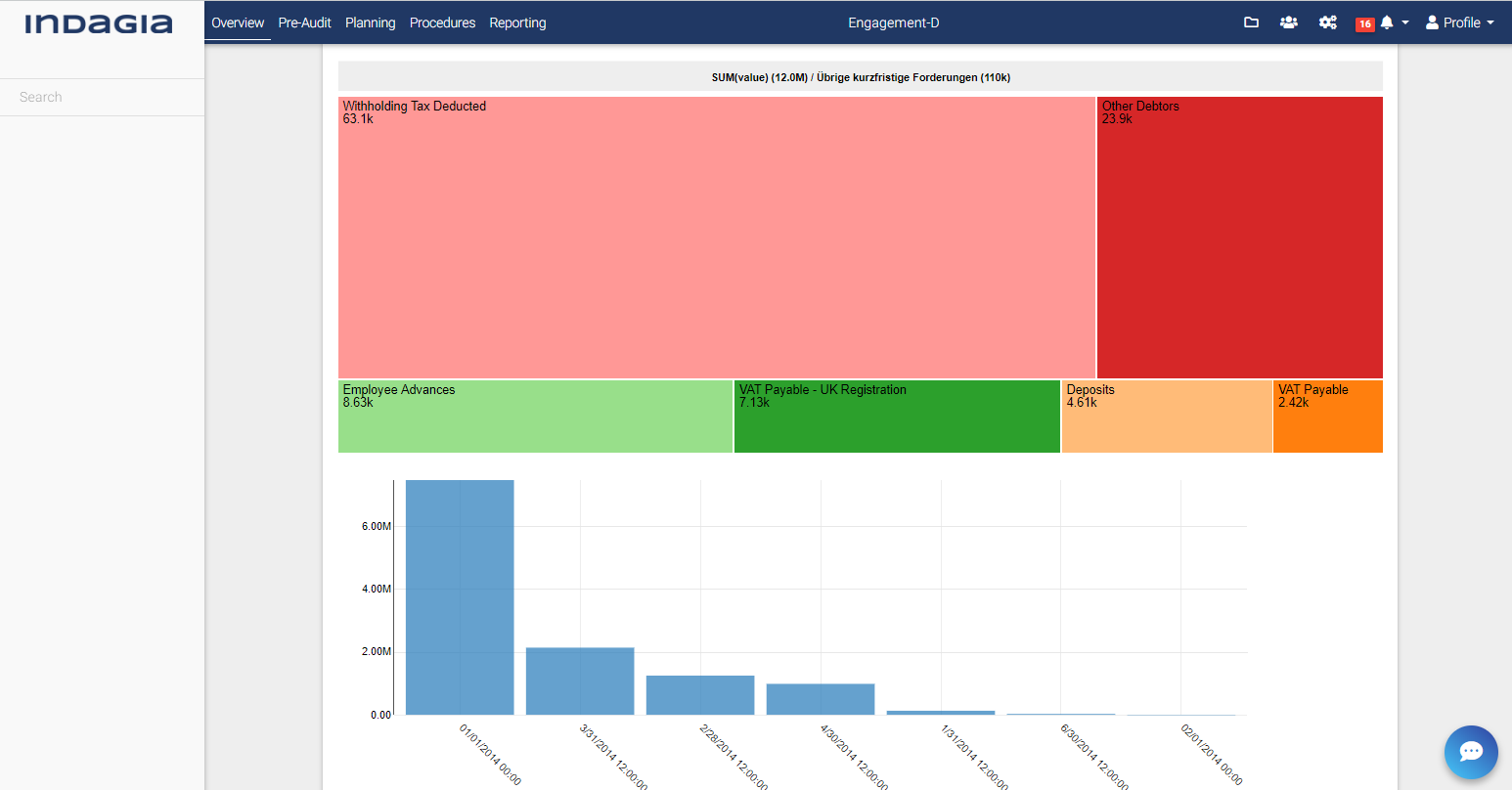The width and height of the screenshot is (1512, 790).
Task: Open the folder icon in the navbar
Action: click(x=1251, y=22)
